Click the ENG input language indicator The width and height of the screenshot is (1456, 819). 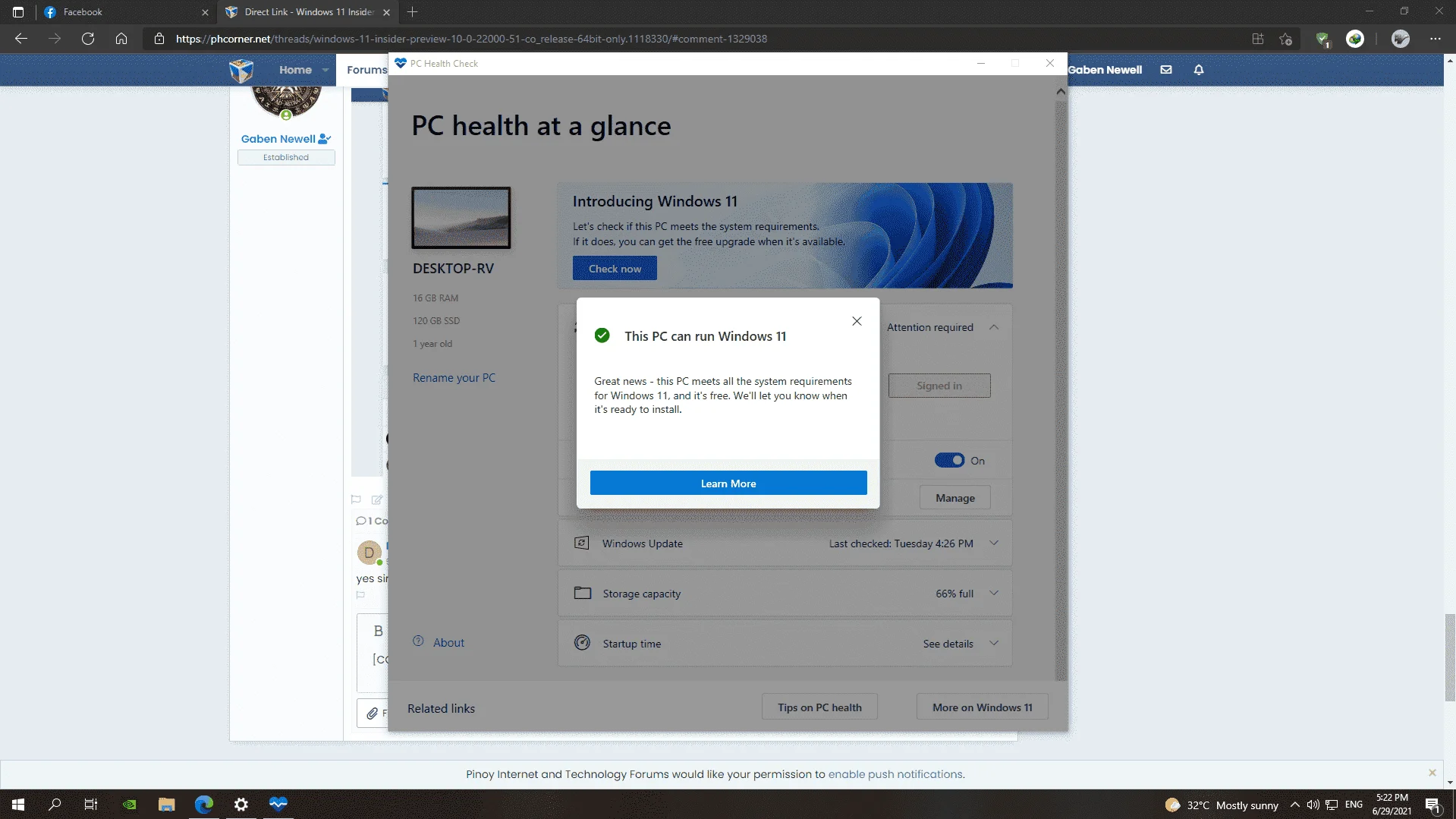point(1354,805)
